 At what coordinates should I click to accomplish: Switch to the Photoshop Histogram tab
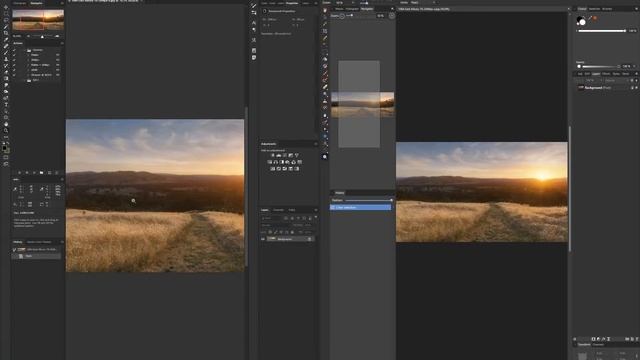tap(19, 3)
